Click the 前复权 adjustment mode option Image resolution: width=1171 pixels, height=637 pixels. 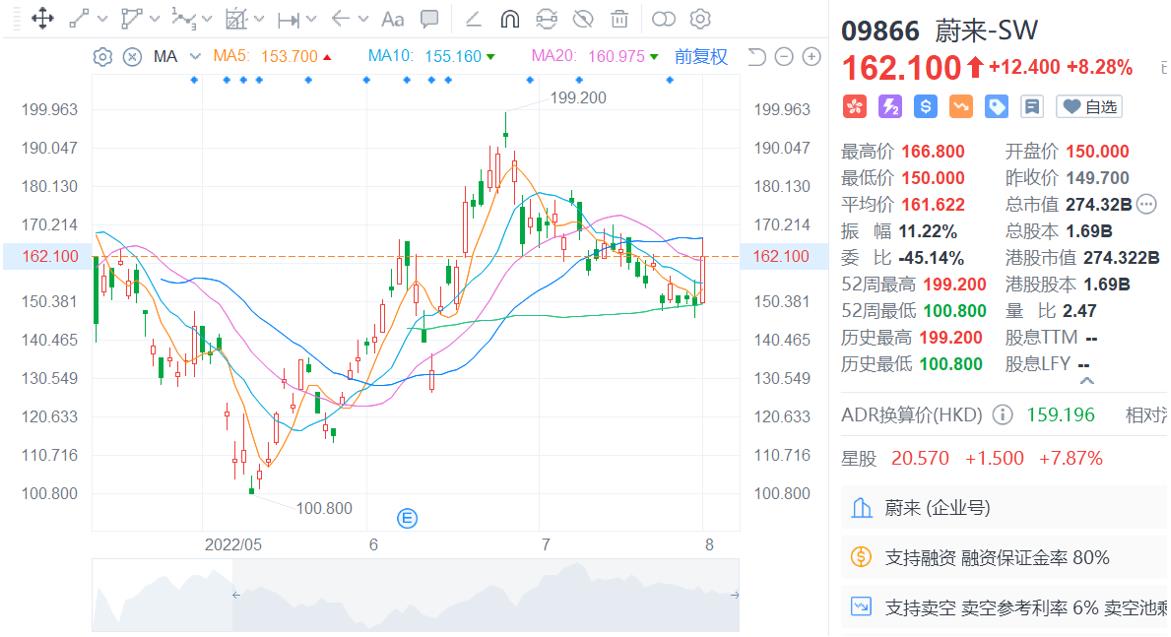coord(701,56)
